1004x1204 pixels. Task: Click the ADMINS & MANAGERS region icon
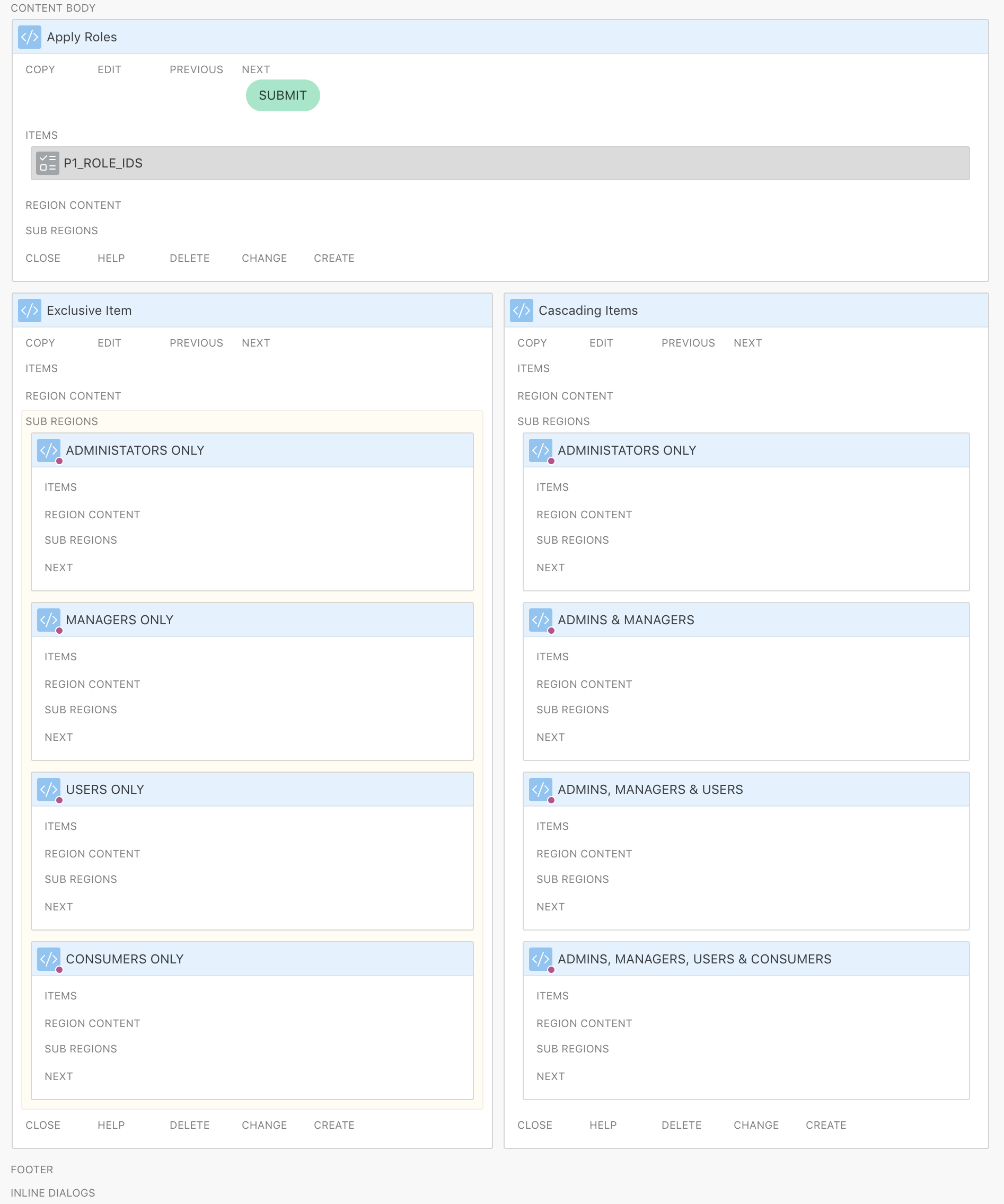(540, 620)
